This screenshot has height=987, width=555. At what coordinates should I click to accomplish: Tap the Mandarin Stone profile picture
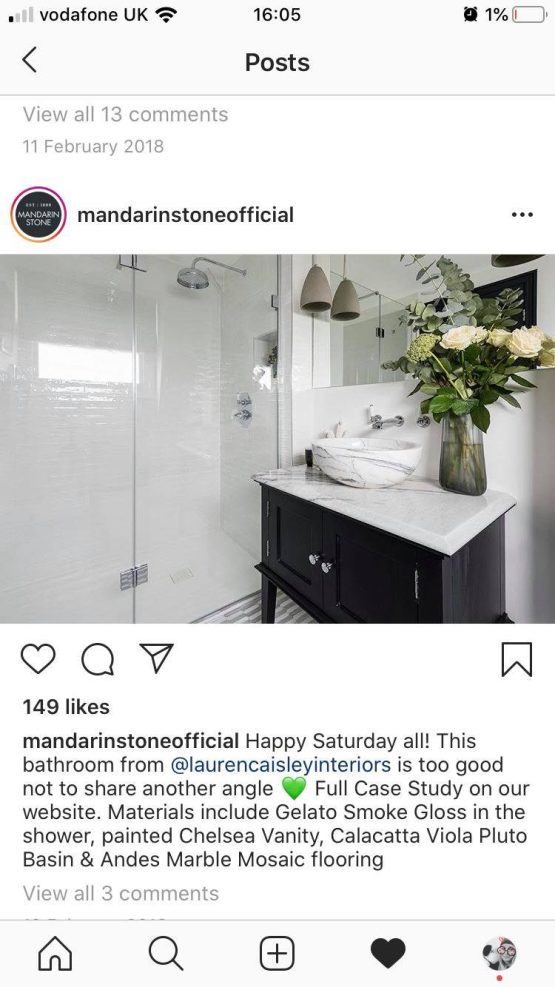38,215
